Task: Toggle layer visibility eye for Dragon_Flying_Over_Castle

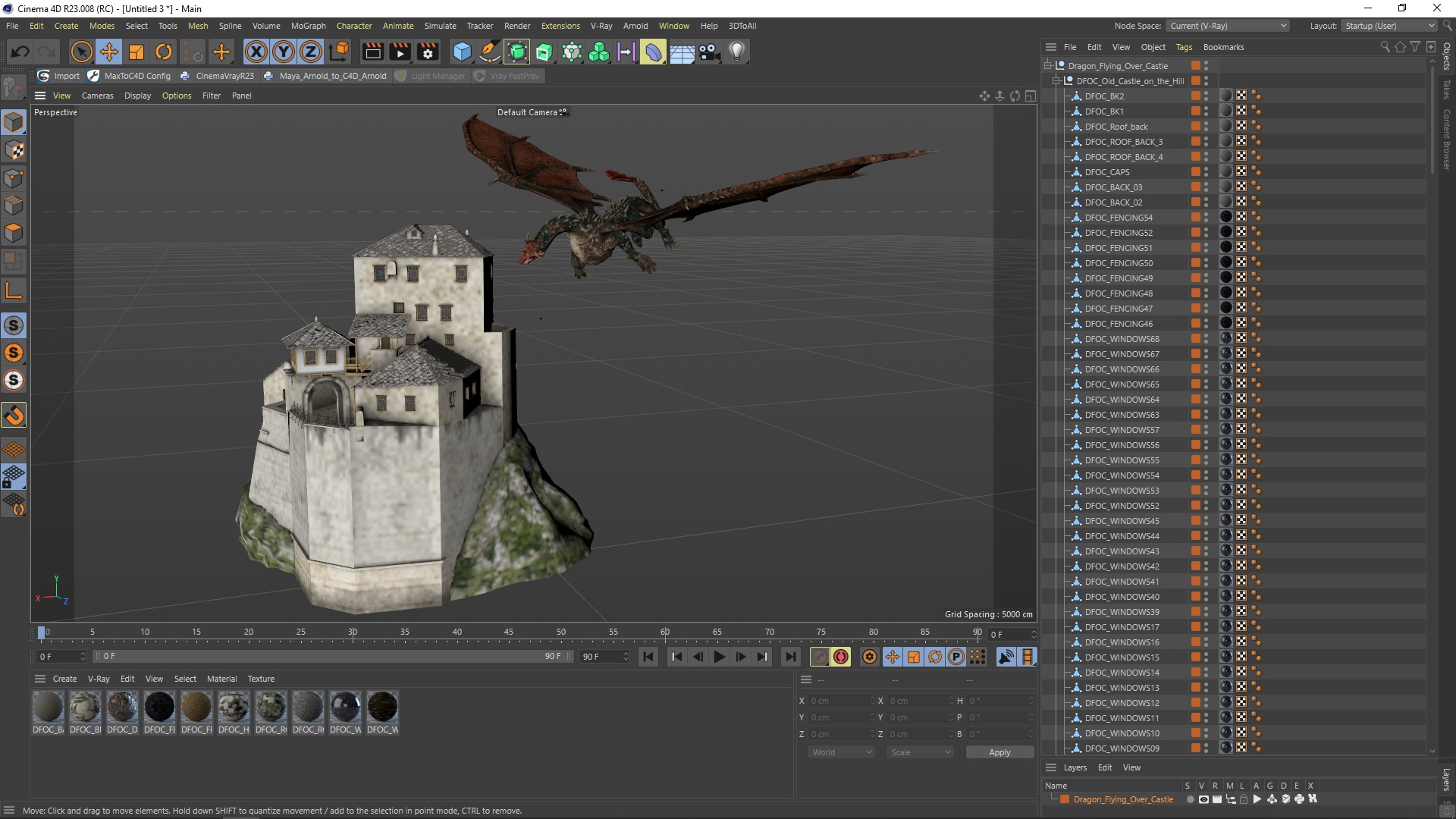Action: (1203, 799)
